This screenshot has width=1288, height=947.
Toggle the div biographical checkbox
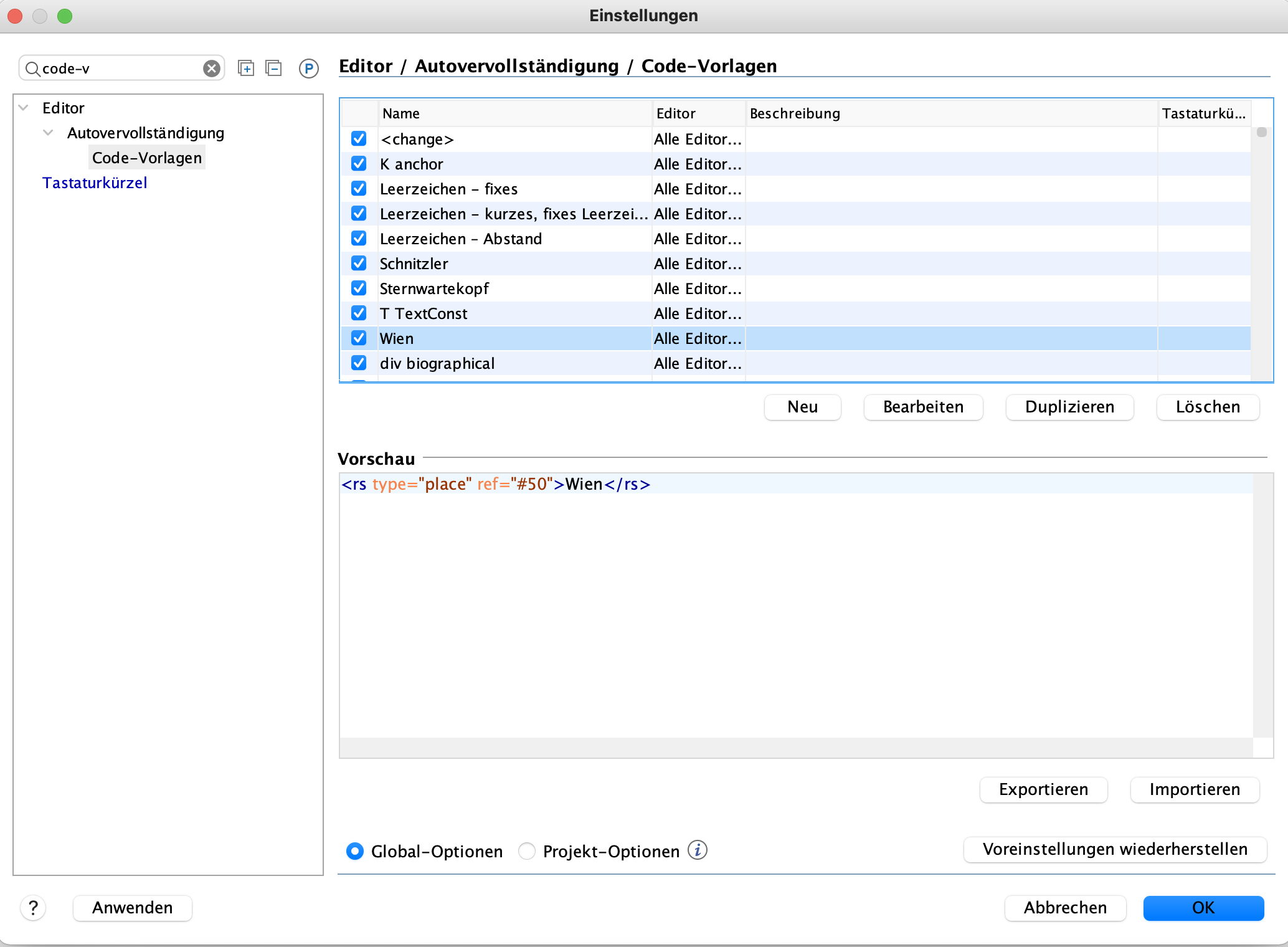point(359,363)
